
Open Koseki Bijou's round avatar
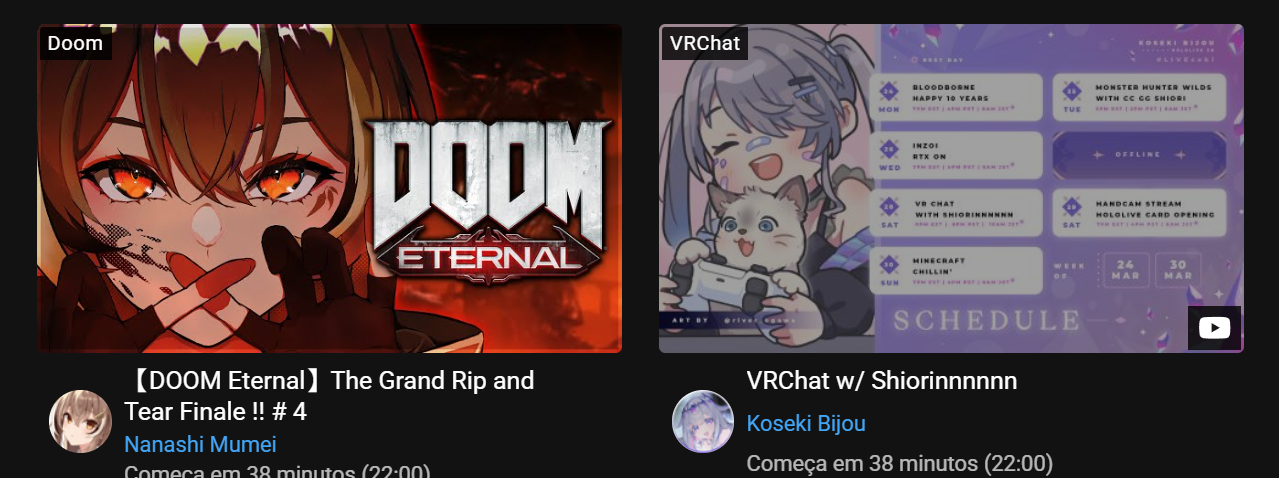(703, 421)
